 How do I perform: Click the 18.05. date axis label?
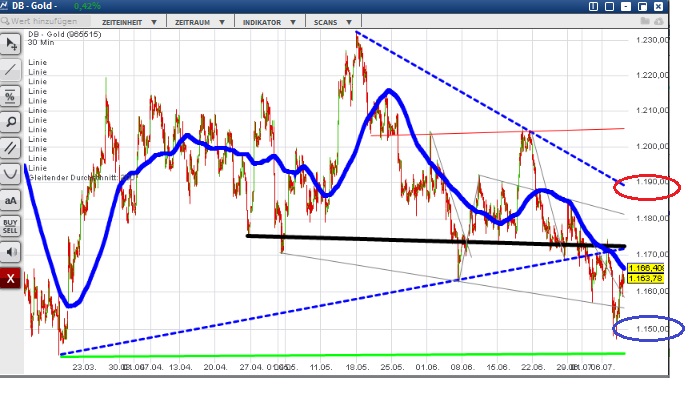tap(356, 367)
